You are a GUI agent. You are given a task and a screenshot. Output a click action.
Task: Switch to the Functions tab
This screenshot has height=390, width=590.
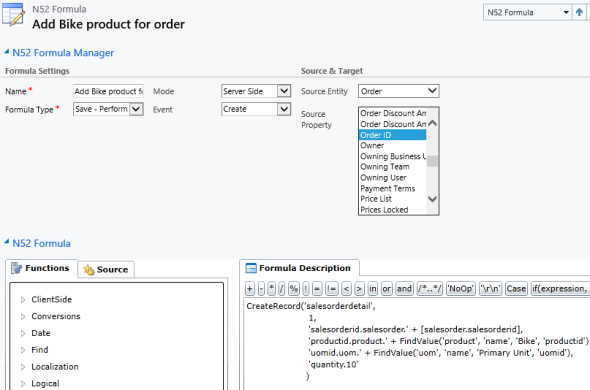pos(41,268)
